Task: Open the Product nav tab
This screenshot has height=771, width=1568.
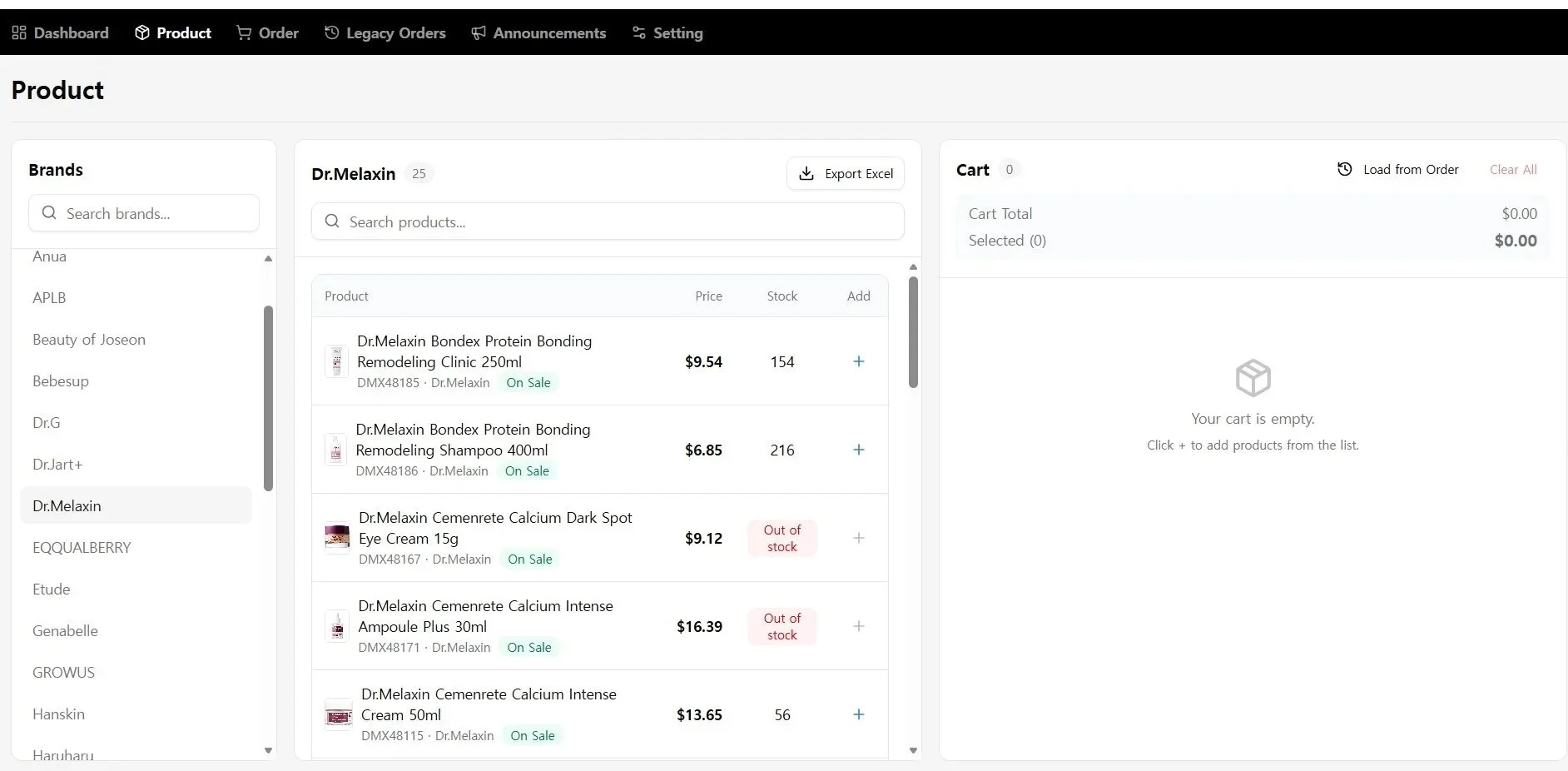Action: [173, 33]
